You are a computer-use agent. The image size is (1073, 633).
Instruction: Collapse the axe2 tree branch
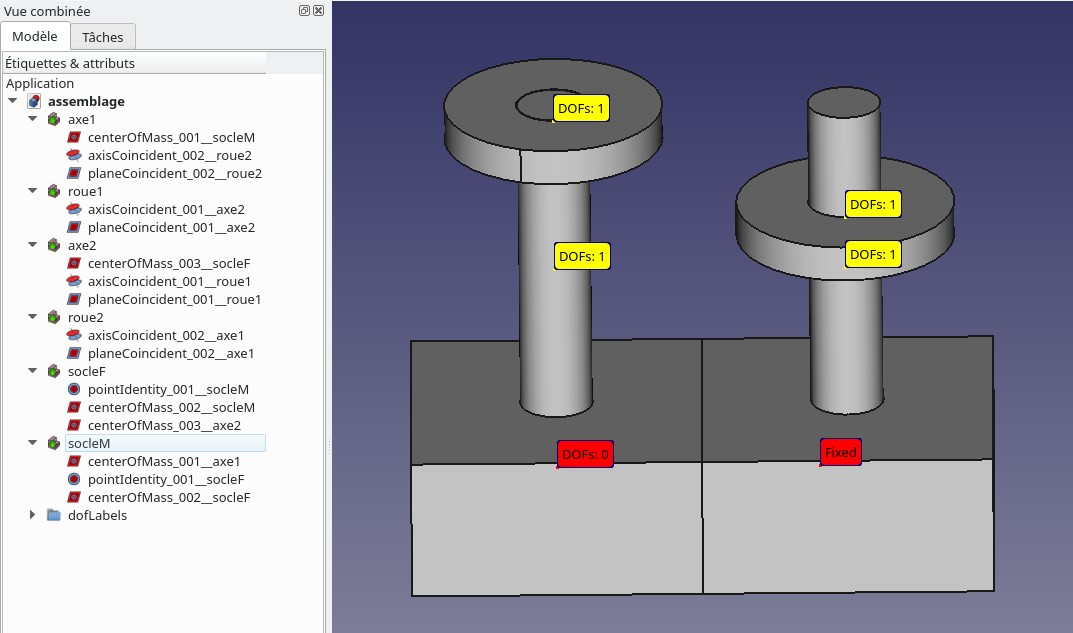point(32,245)
